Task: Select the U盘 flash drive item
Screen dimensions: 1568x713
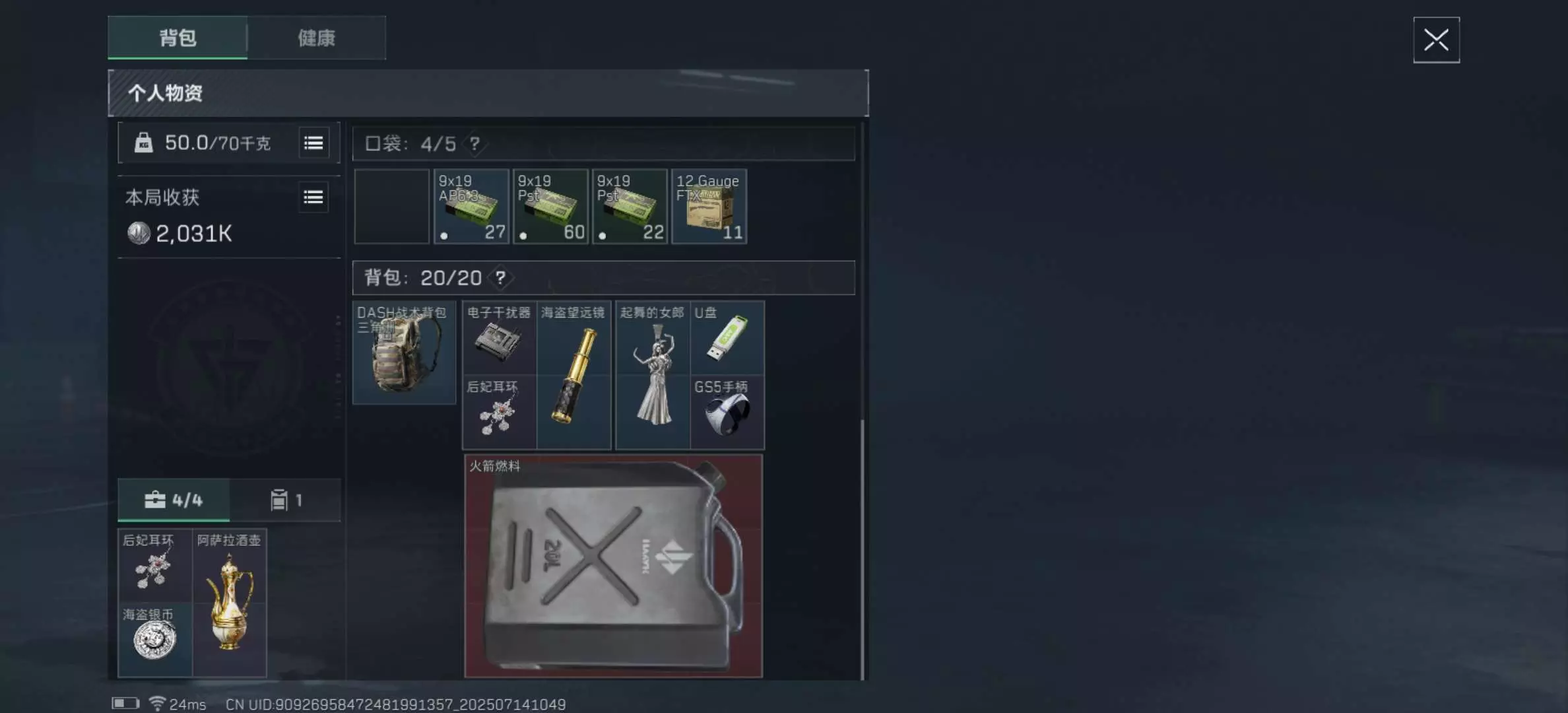Action: point(727,338)
